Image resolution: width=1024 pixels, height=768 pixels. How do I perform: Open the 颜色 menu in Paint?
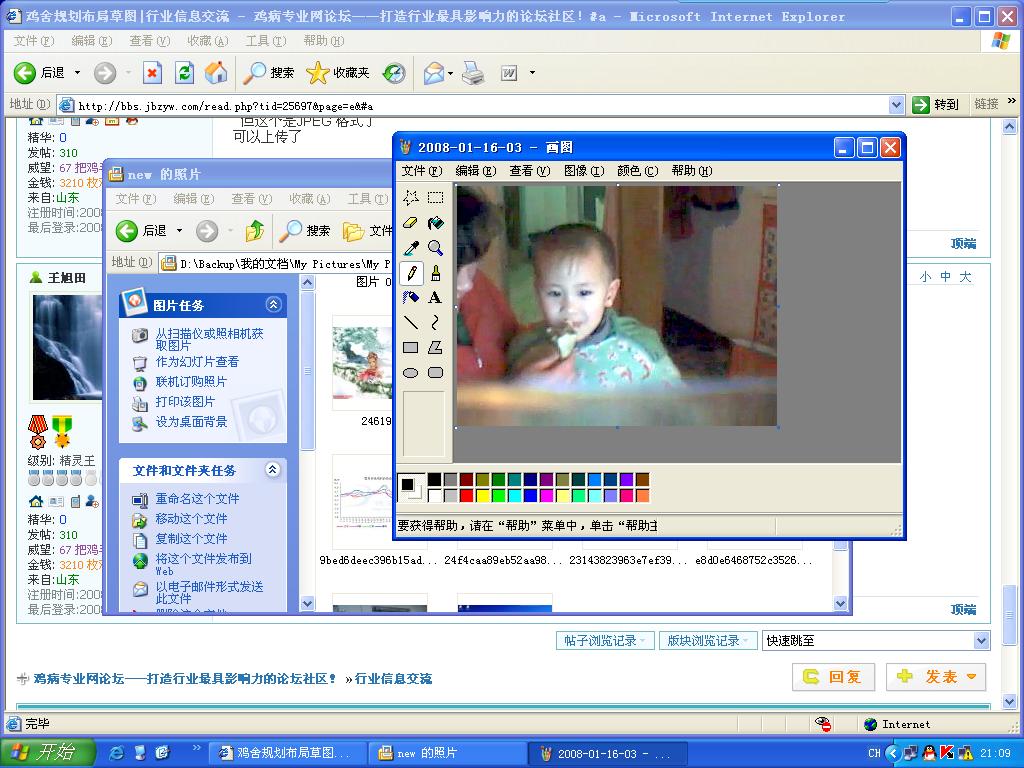(x=637, y=171)
